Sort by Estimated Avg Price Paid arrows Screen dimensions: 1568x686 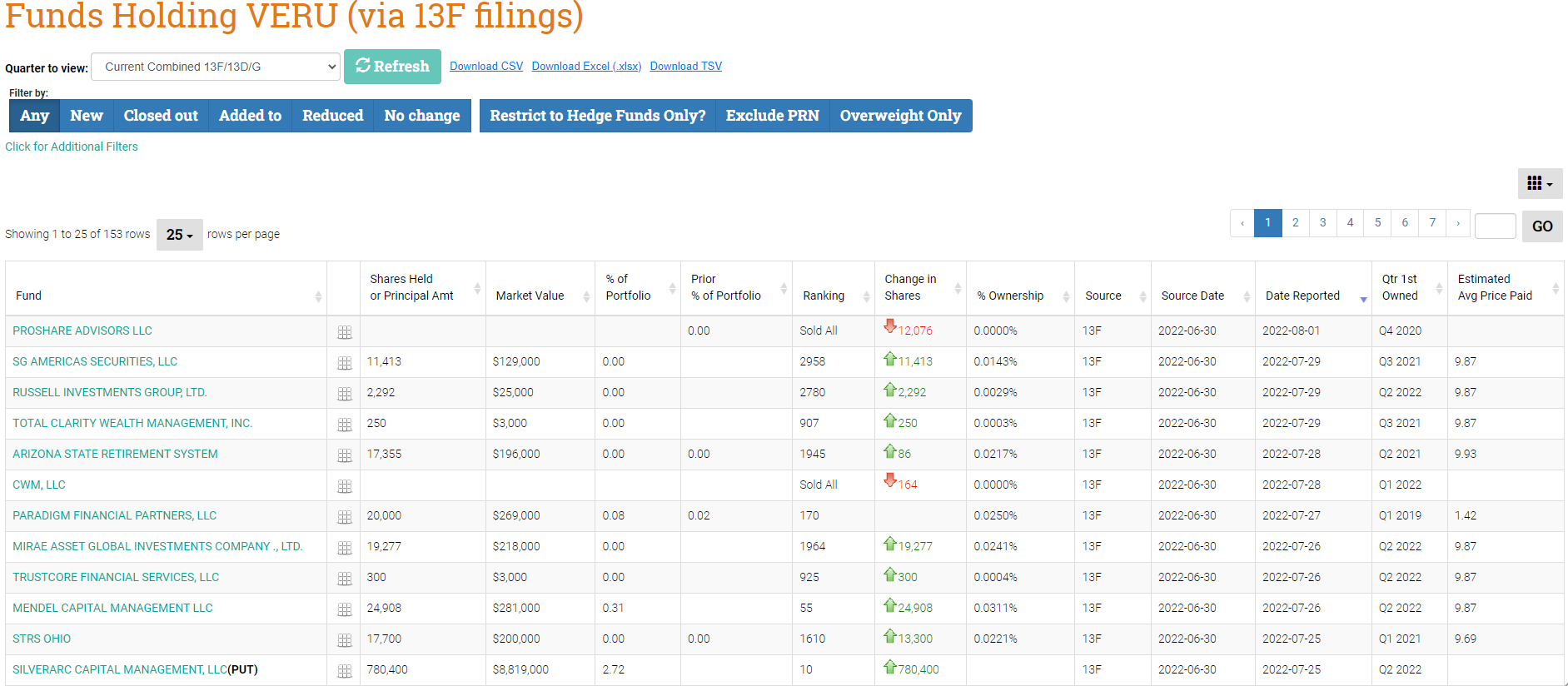1556,288
